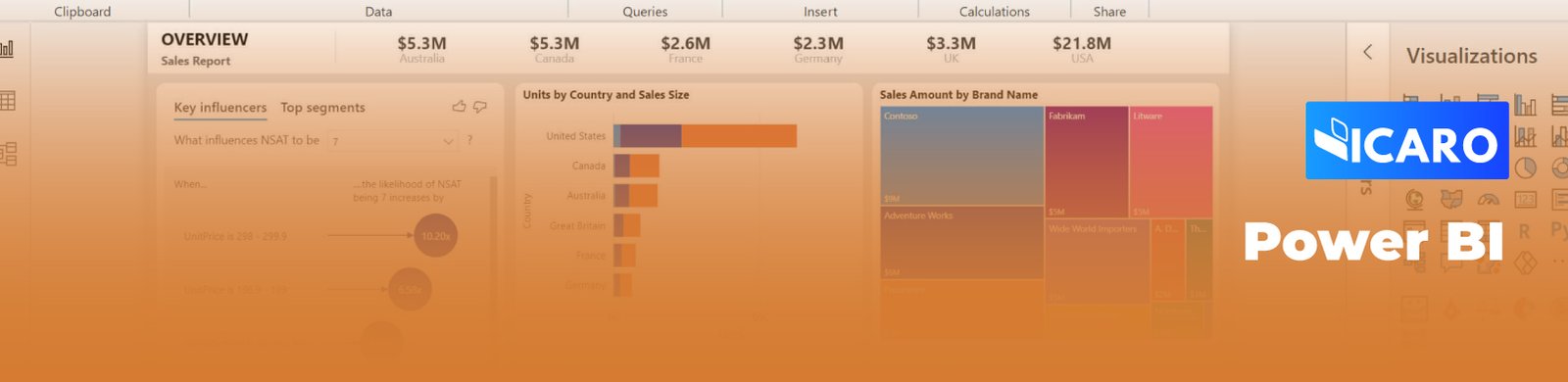Select the $21.8M USA card

coord(1082,49)
